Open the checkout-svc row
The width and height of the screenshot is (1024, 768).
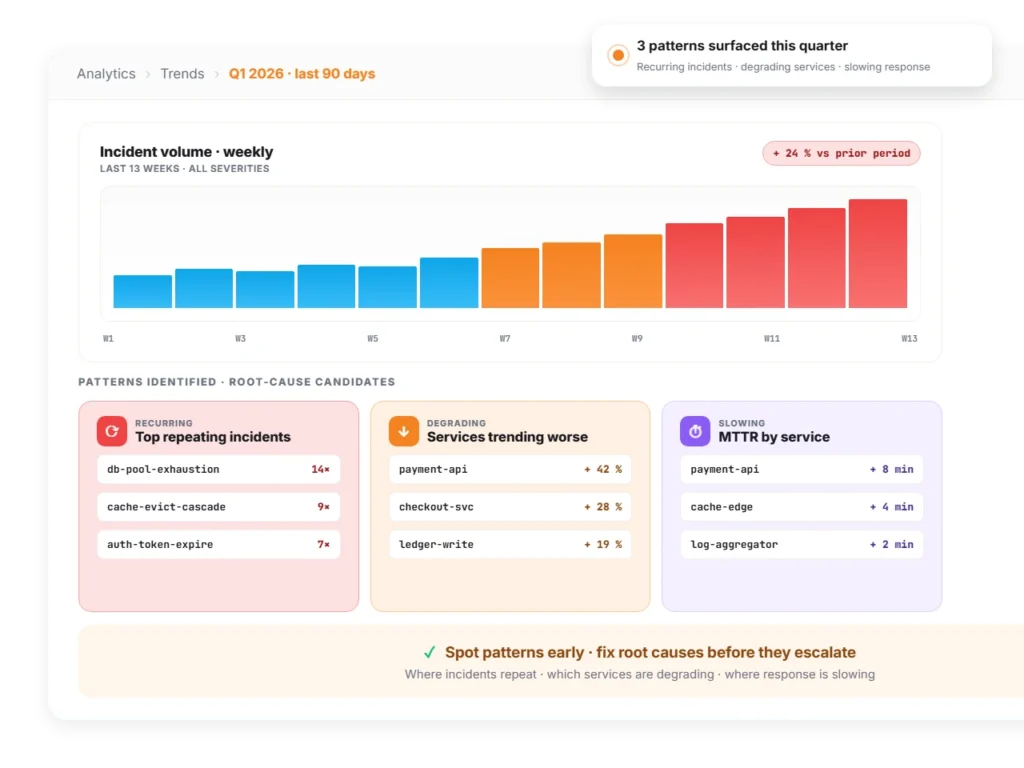(x=510, y=507)
